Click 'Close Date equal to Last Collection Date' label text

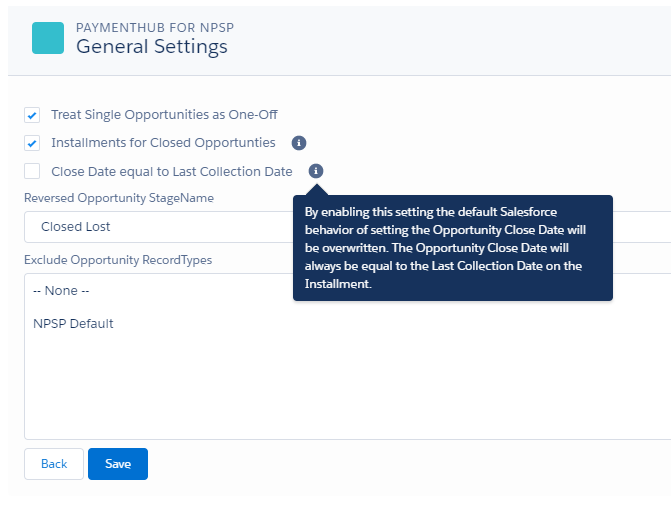(172, 171)
